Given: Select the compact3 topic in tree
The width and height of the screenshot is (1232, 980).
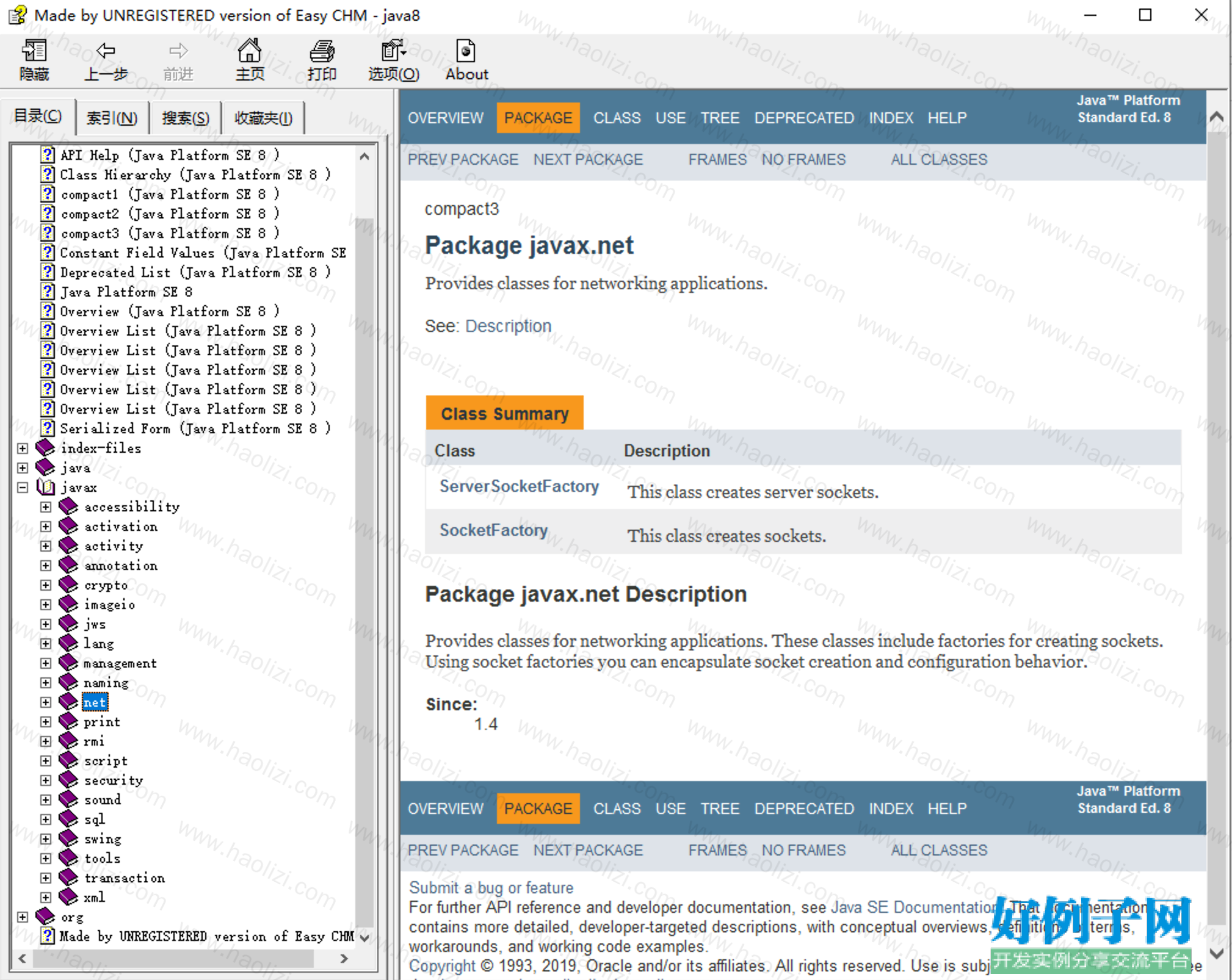Looking at the screenshot, I should (x=170, y=233).
